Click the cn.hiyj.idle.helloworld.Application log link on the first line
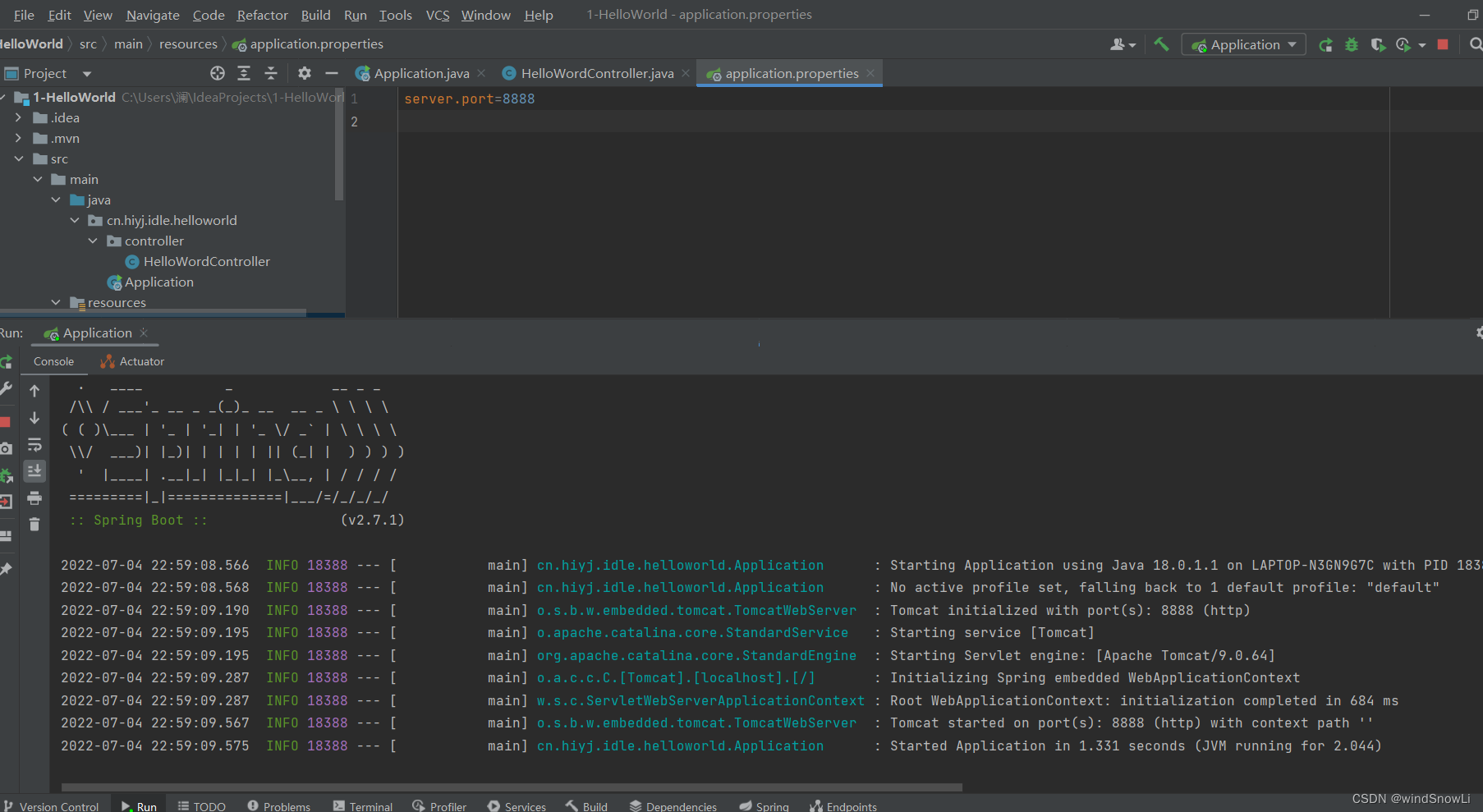1483x812 pixels. tap(680, 565)
